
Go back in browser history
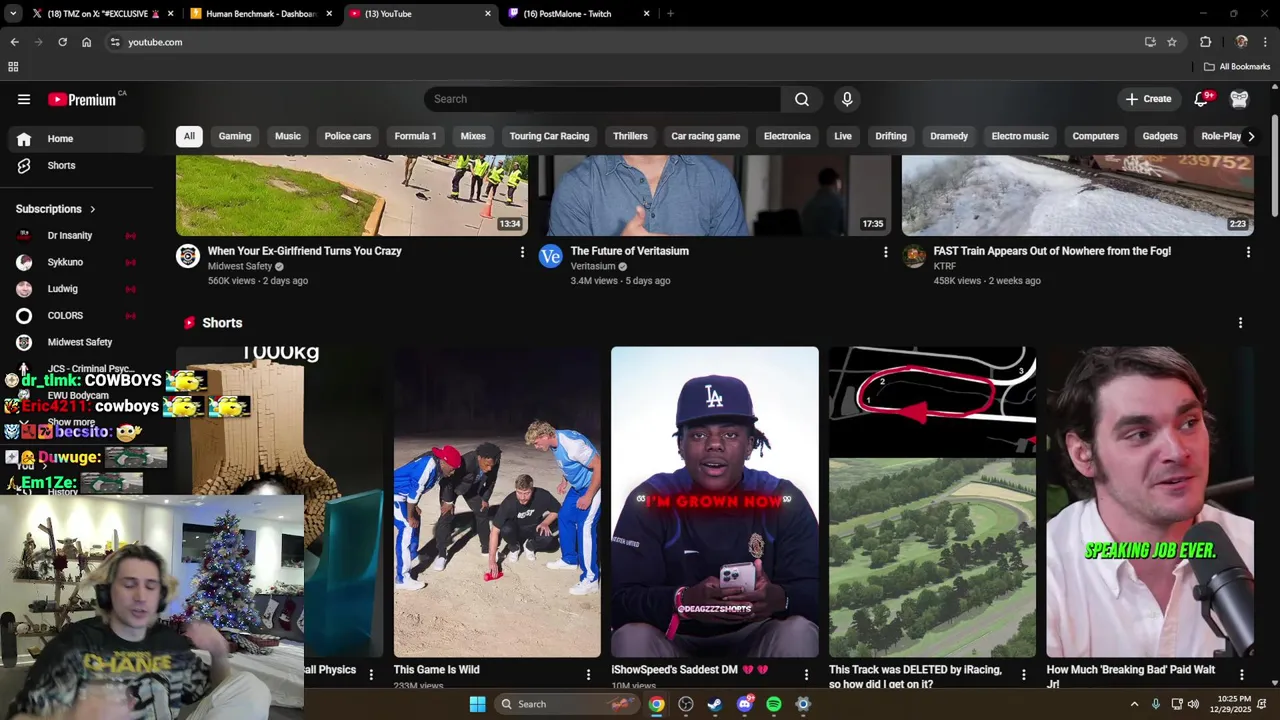tap(14, 42)
